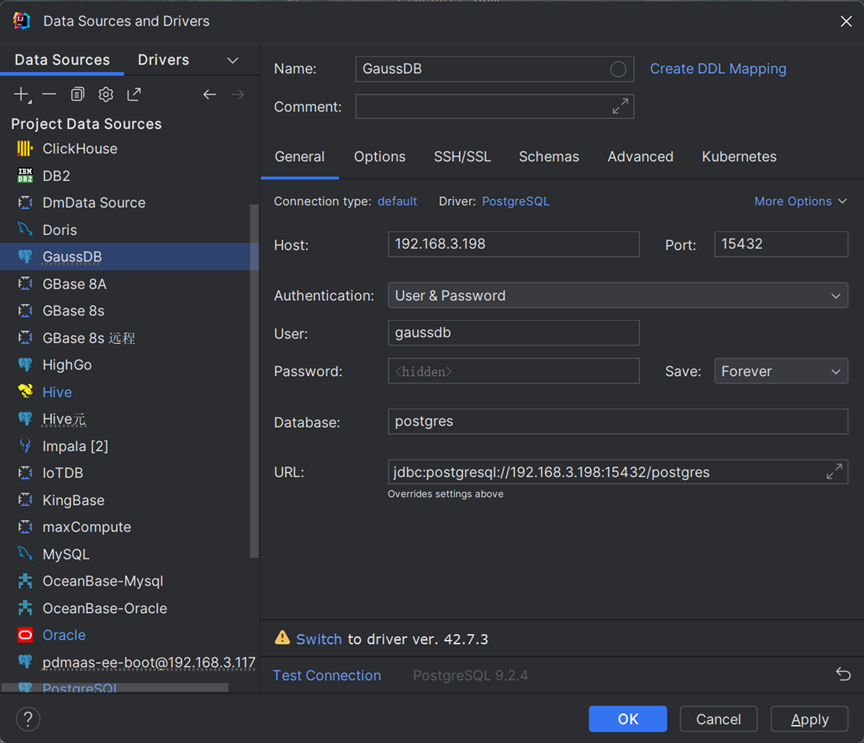The image size is (864, 743).
Task: Open the Authentication dropdown
Action: (617, 296)
